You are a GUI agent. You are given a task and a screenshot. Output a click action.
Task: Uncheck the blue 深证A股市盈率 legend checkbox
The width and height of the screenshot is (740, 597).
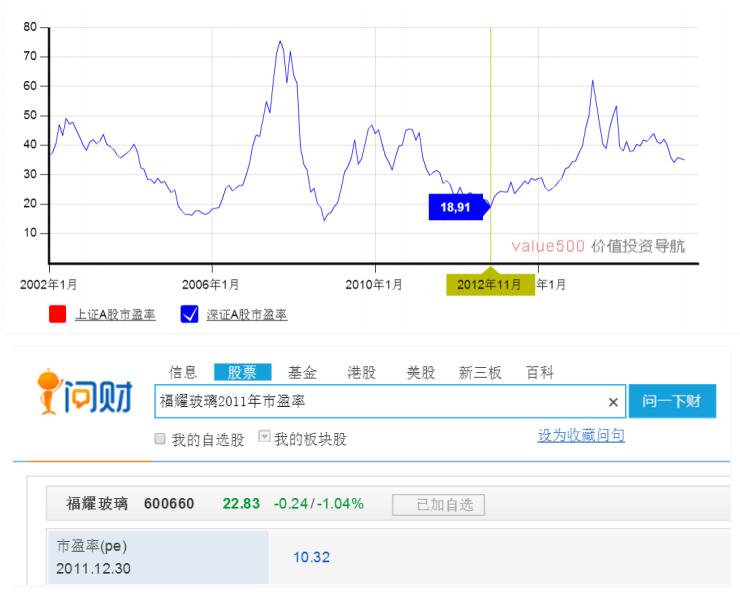click(189, 314)
